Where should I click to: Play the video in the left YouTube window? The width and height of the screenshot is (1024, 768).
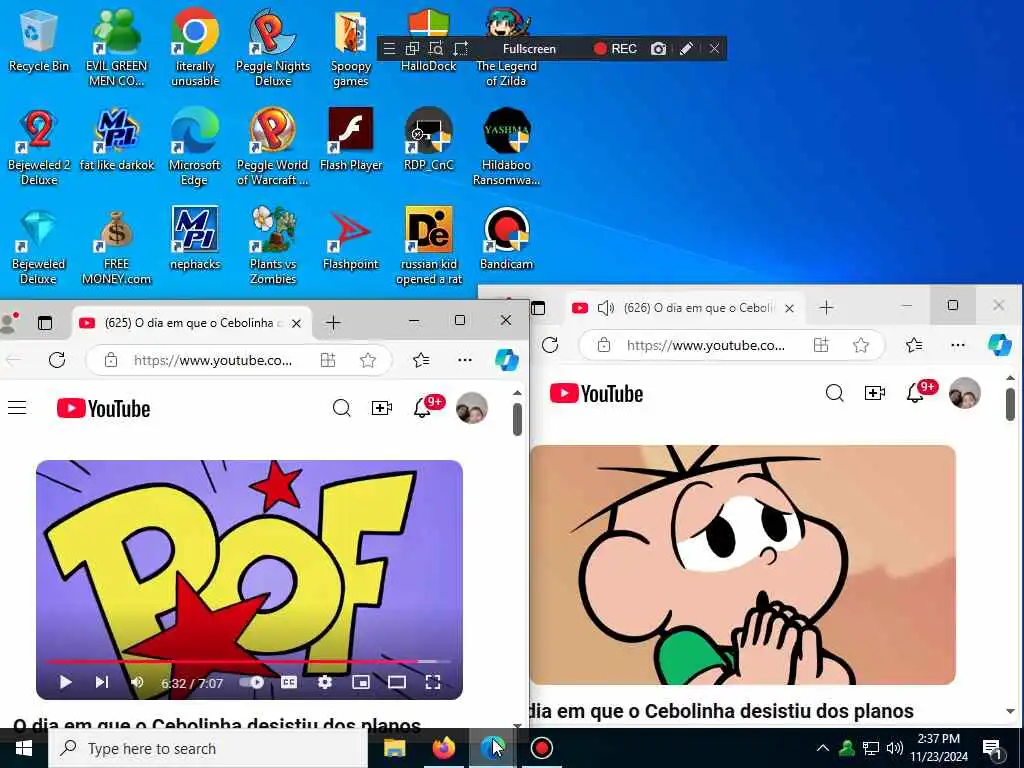click(65, 682)
